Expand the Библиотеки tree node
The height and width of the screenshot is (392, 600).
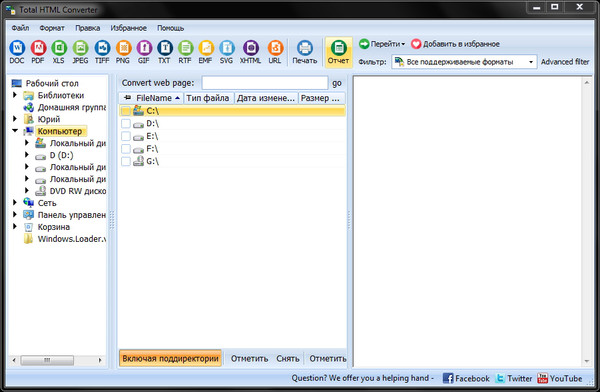tap(15, 95)
